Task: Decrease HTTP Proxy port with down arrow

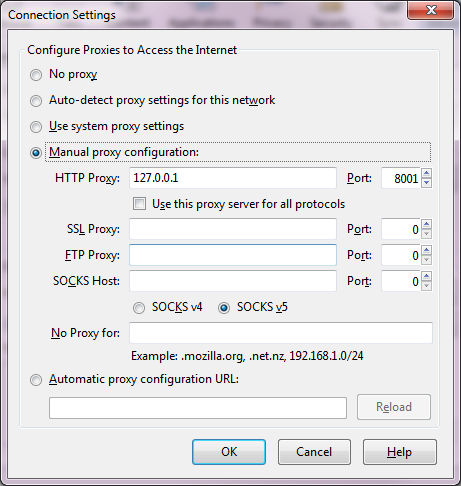Action: click(x=426, y=183)
